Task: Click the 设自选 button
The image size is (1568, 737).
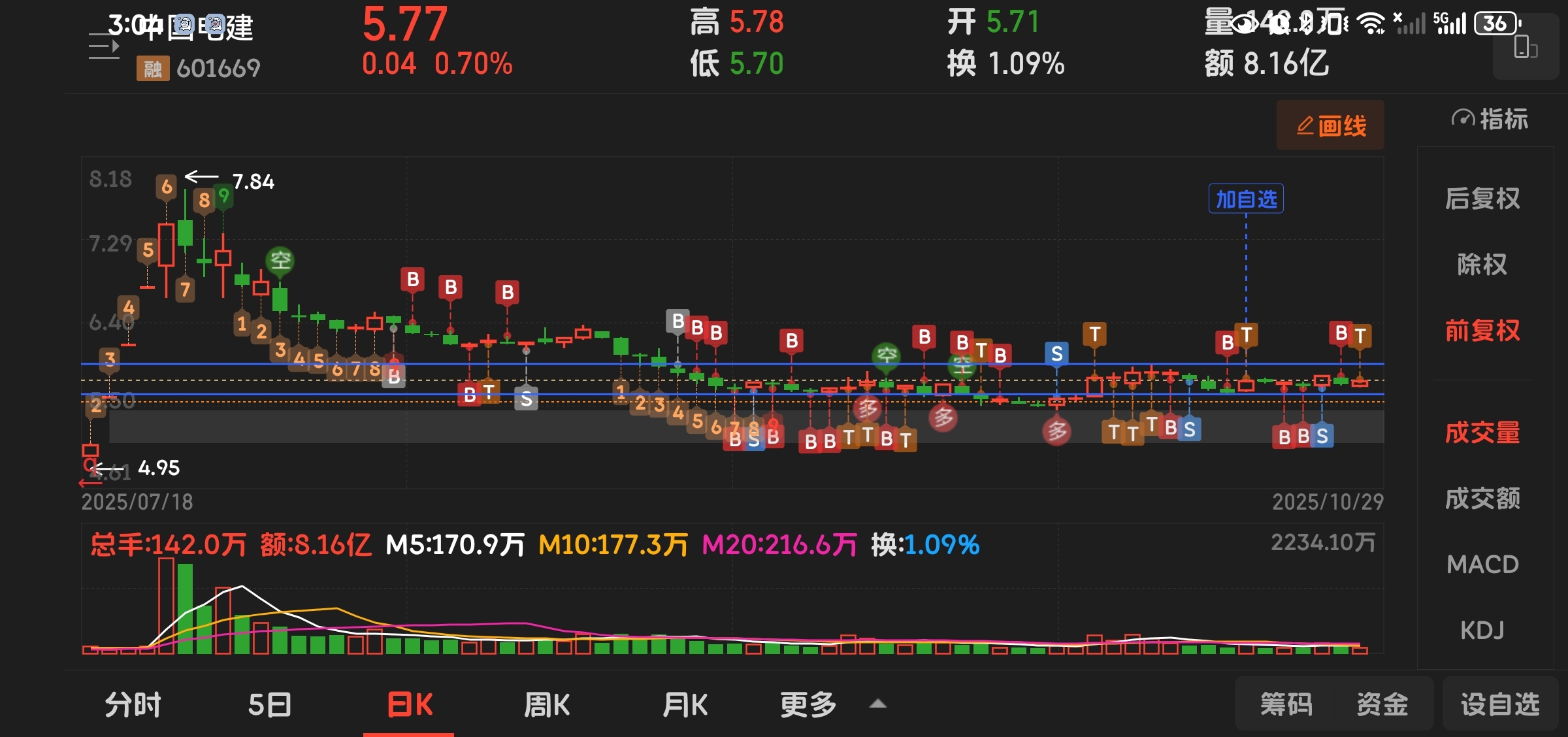Action: coord(1499,705)
